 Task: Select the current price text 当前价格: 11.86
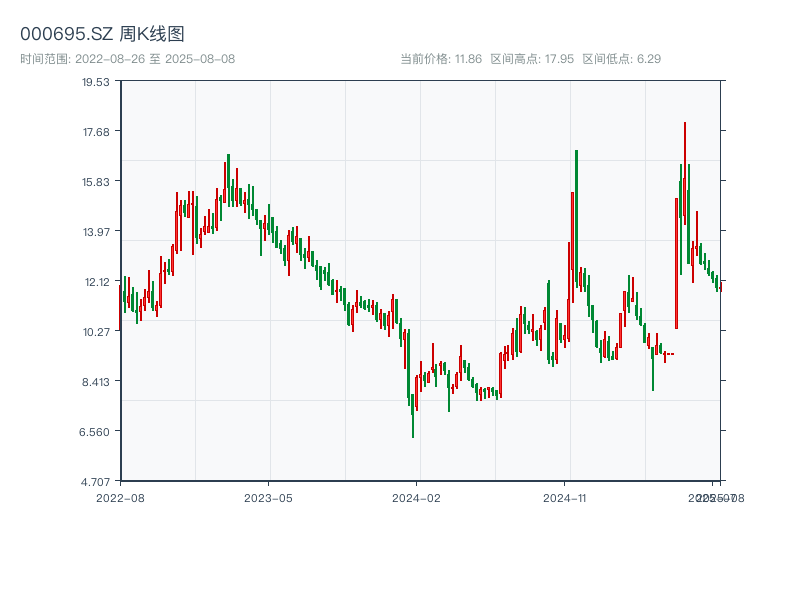(441, 59)
